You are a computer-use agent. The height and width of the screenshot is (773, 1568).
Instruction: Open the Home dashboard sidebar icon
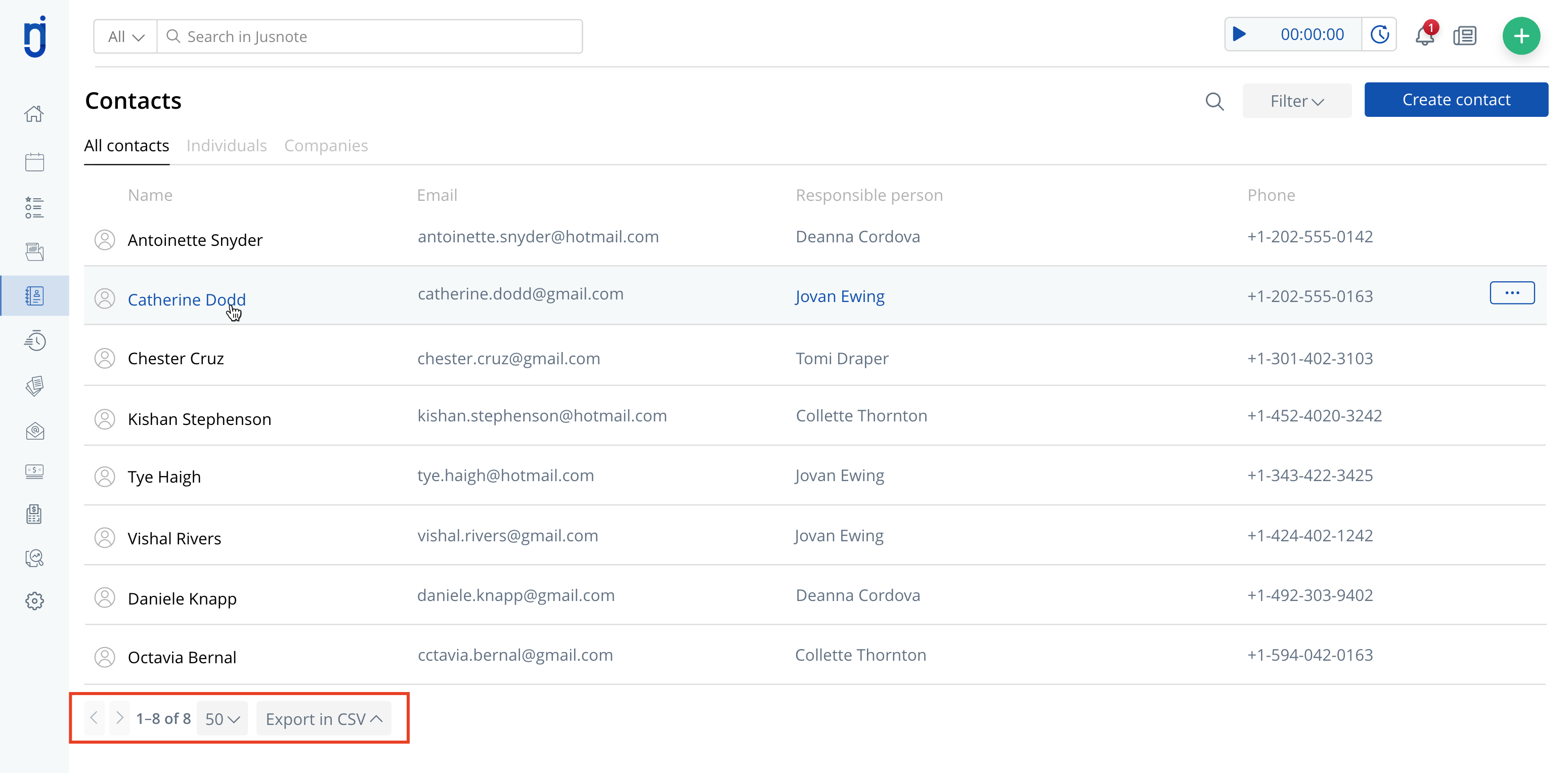[x=35, y=114]
